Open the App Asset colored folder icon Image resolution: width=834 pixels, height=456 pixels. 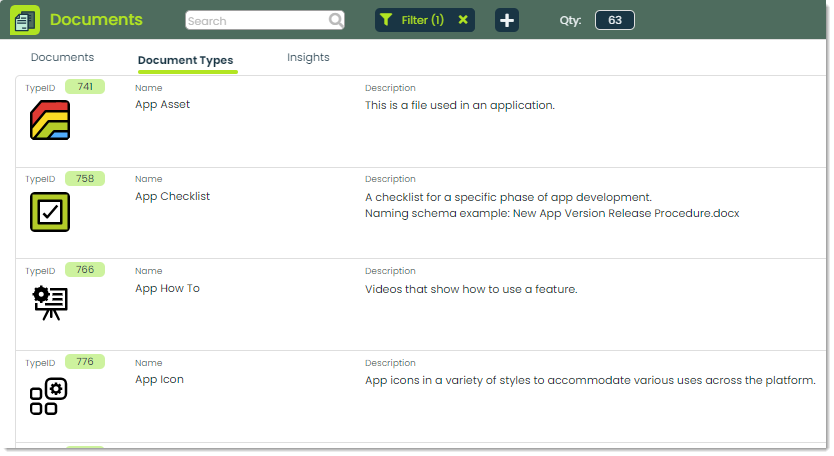(50, 120)
